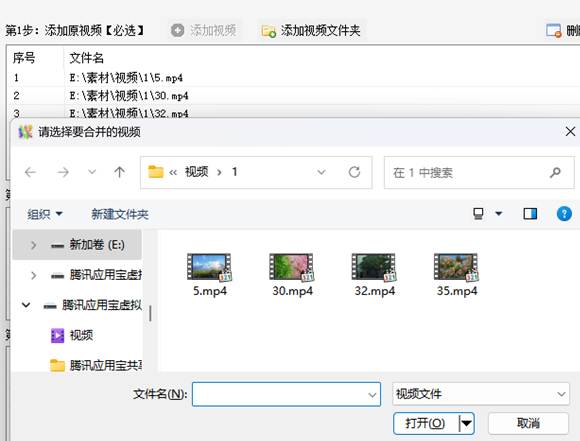The width and height of the screenshot is (580, 441).
Task: Expand the chevron after 视频 breadcrumb
Action: pos(220,172)
